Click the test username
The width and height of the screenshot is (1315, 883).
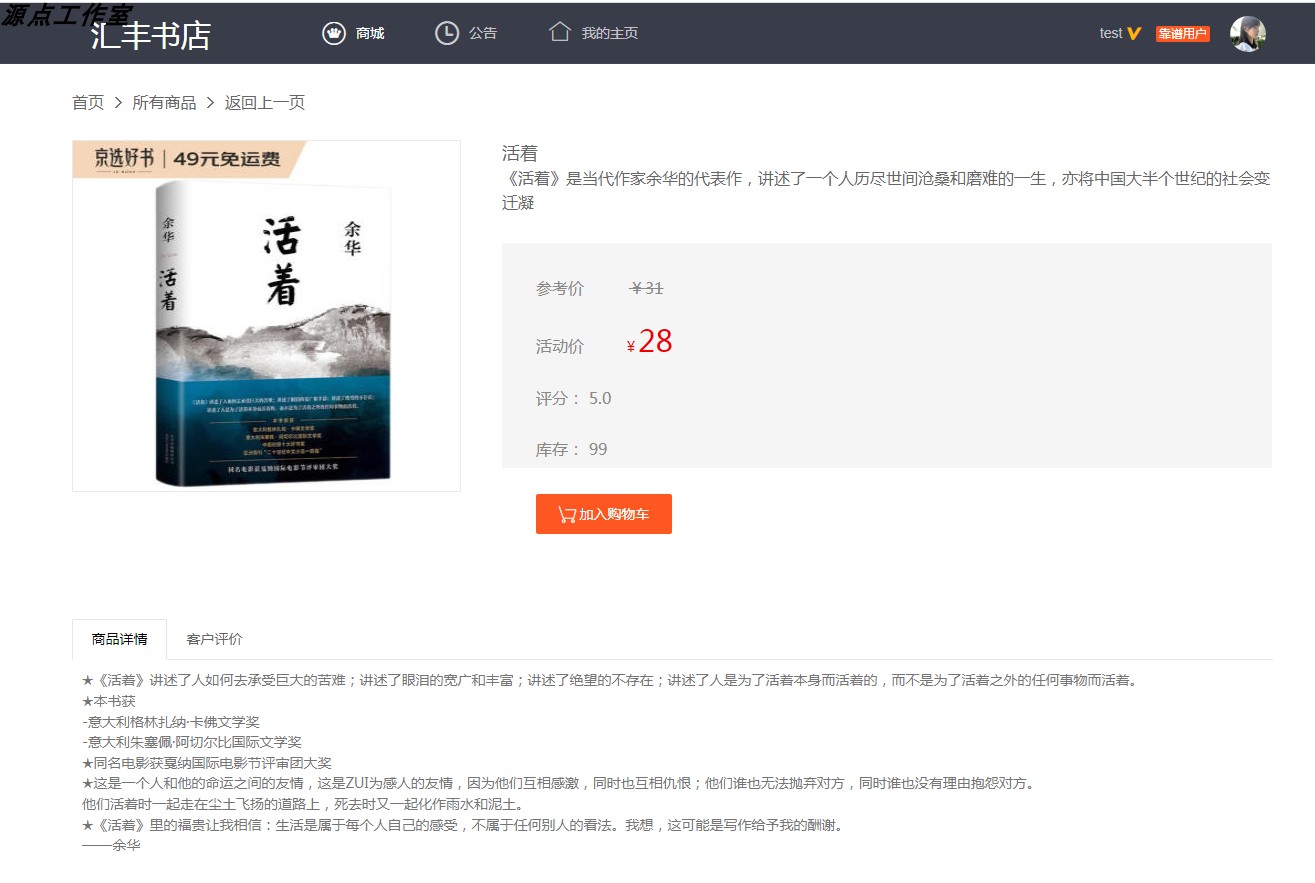[1111, 33]
